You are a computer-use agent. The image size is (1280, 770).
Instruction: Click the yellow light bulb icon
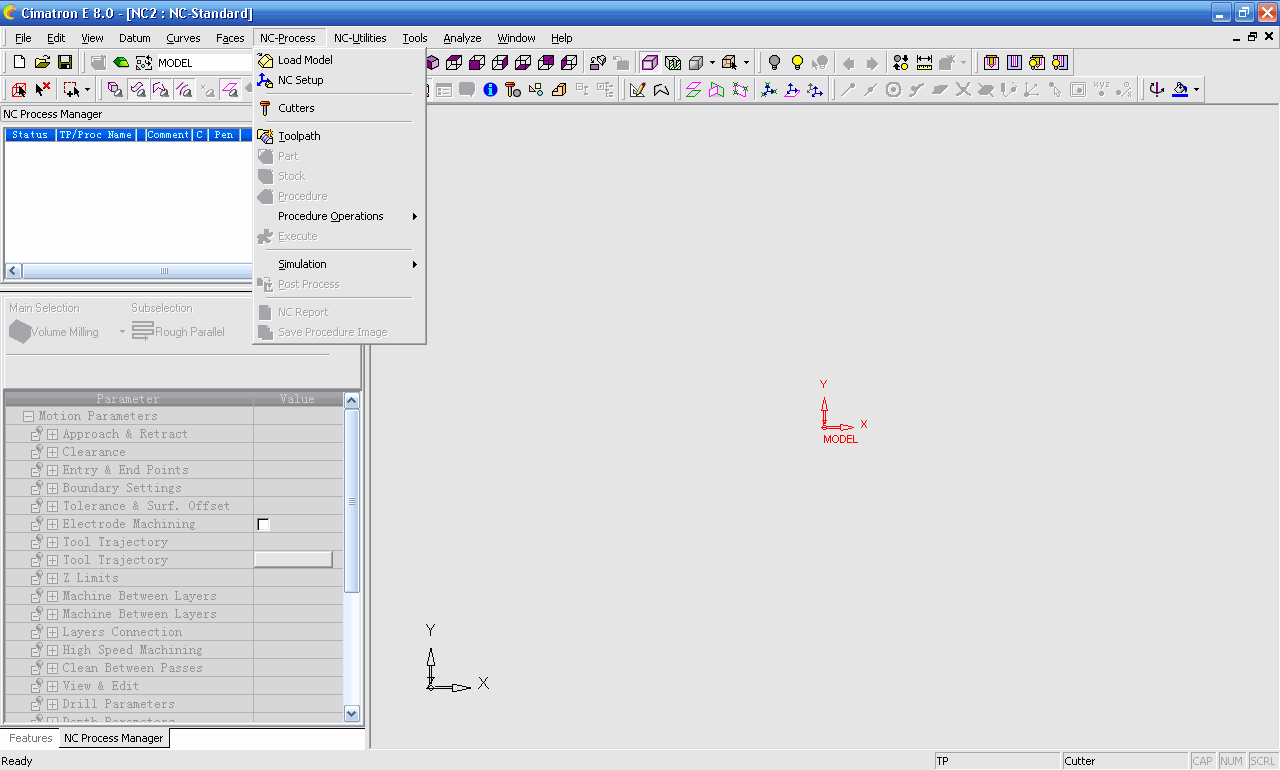797,62
